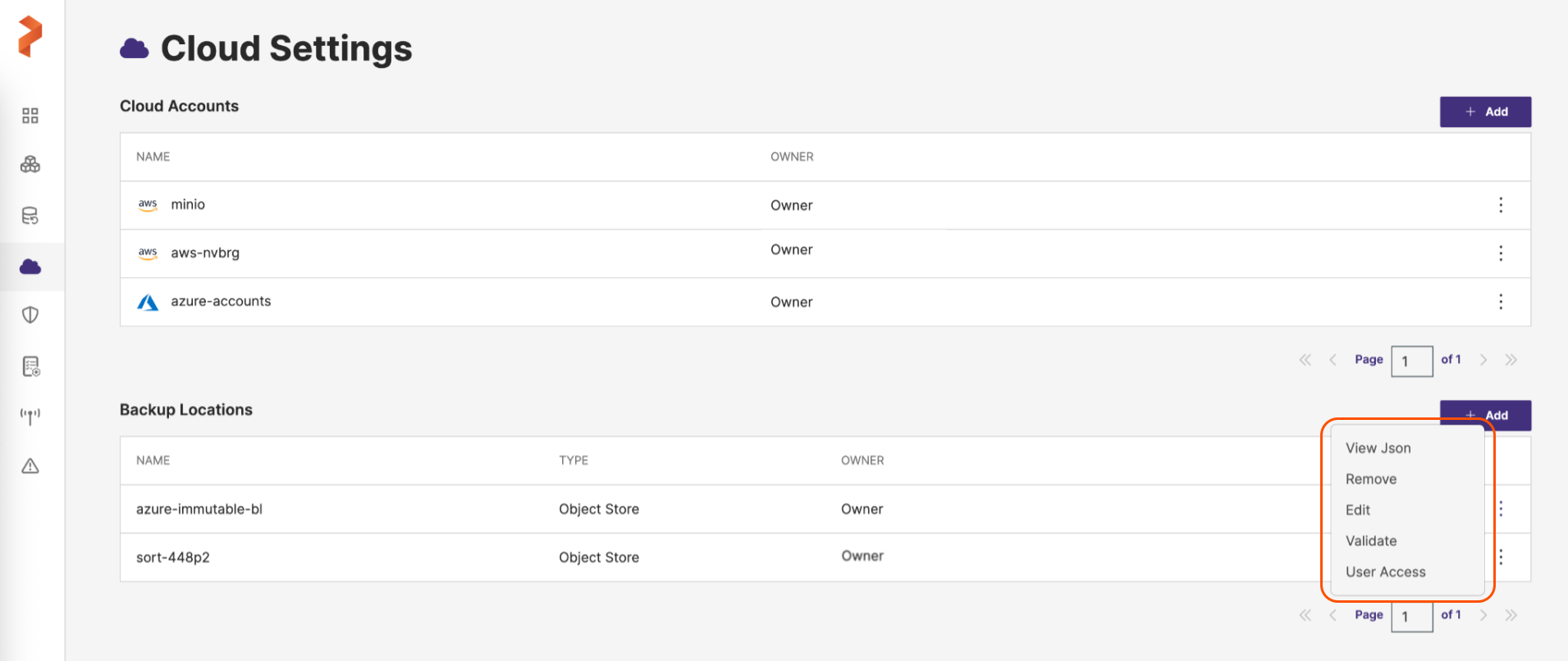Open kebab menu for sort-448p2 backup location
Image resolution: width=1568 pixels, height=661 pixels.
(x=1501, y=558)
